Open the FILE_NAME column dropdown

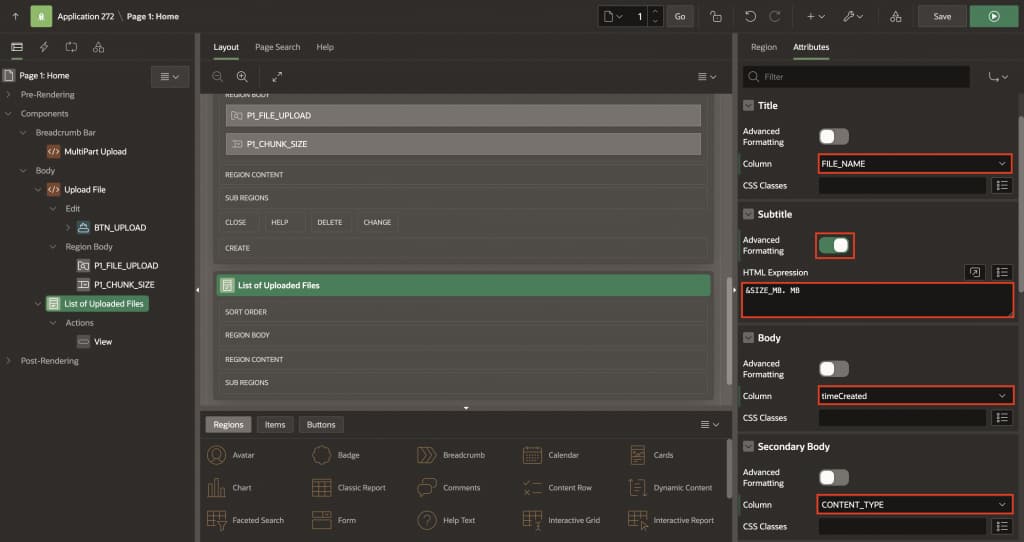tap(915, 163)
